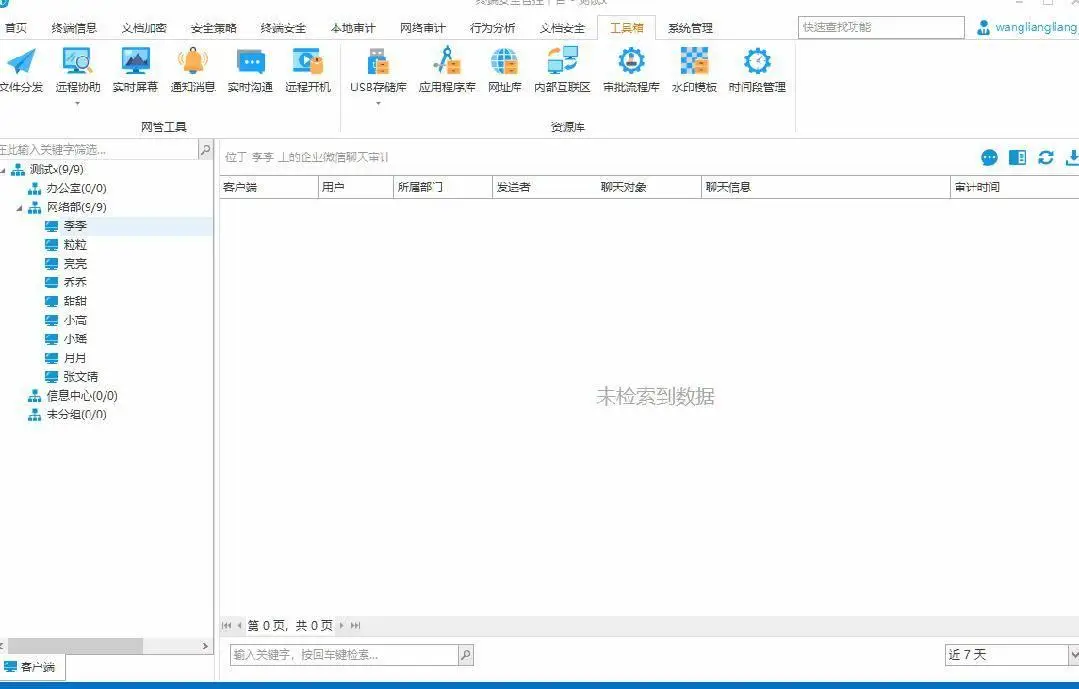Open the 远程开机 remote power-on tool
This screenshot has height=689, width=1079.
coord(306,70)
